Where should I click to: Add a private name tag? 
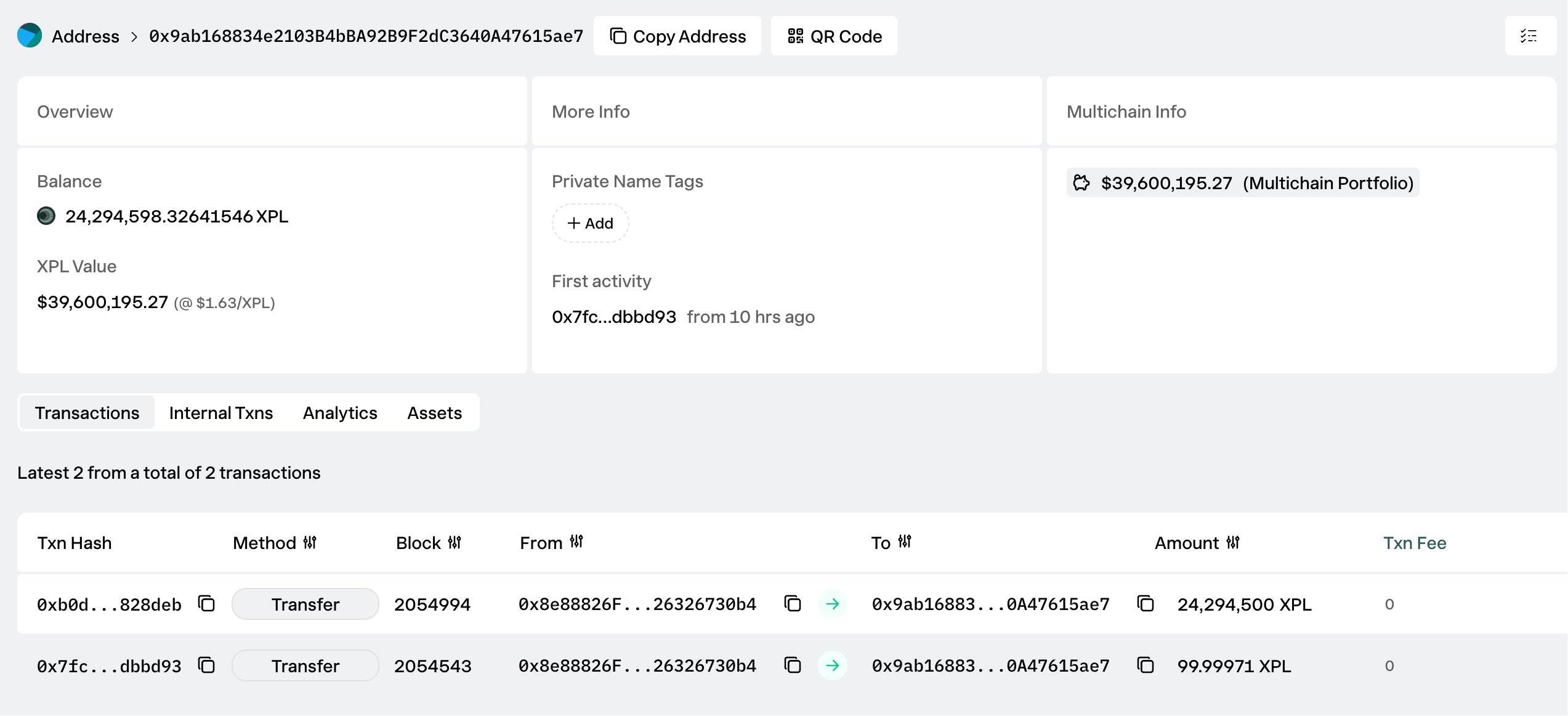pos(590,223)
